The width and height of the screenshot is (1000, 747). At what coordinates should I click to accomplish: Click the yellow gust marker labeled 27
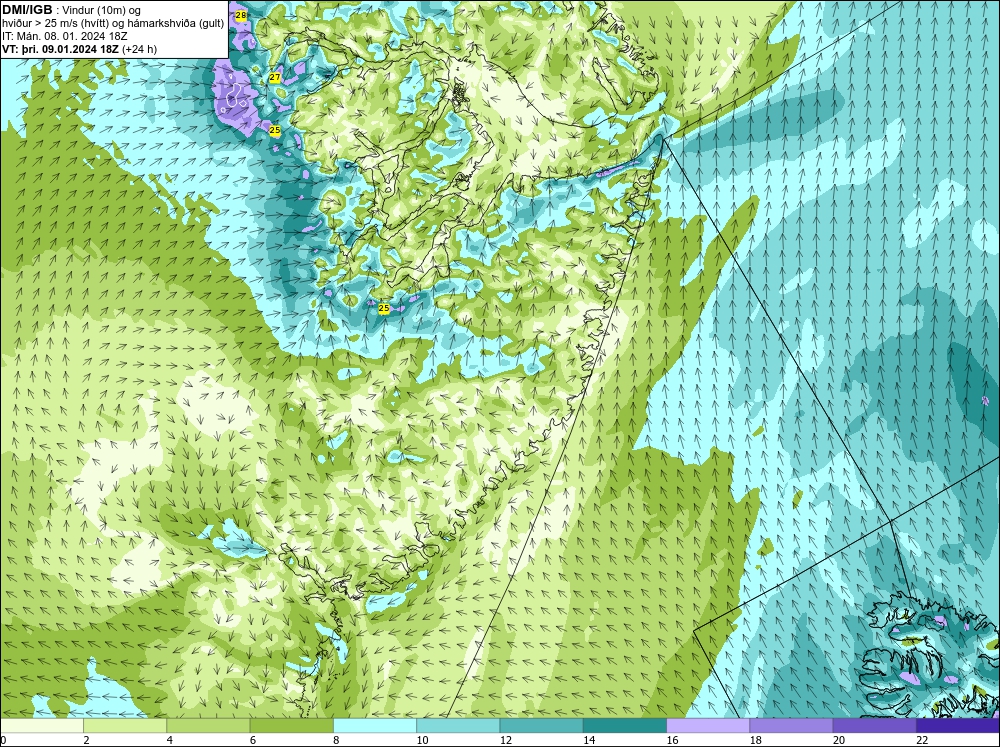coord(275,78)
